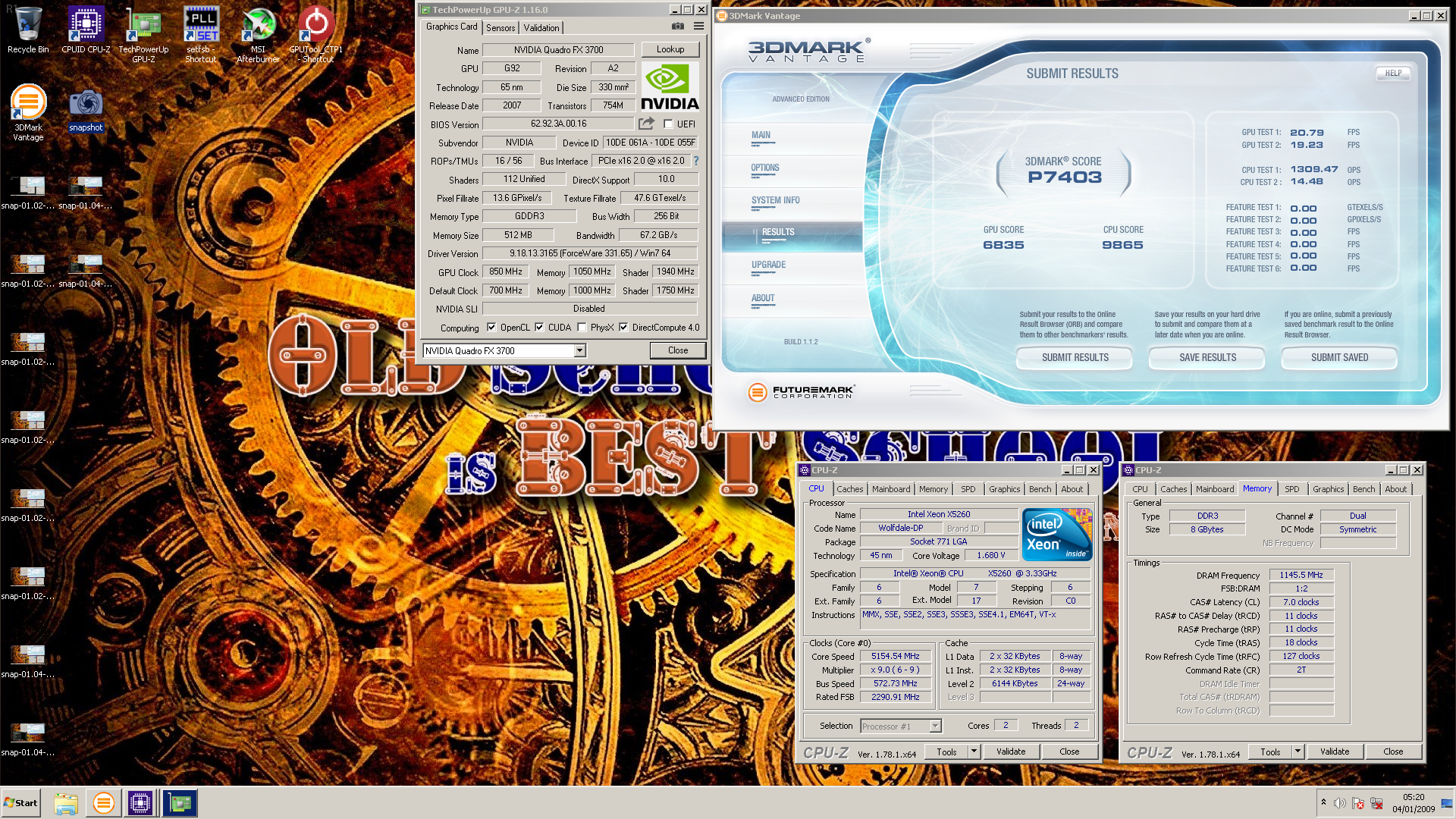The height and width of the screenshot is (819, 1456).
Task: Click GPU SCORE value 6835
Action: tap(1003, 245)
